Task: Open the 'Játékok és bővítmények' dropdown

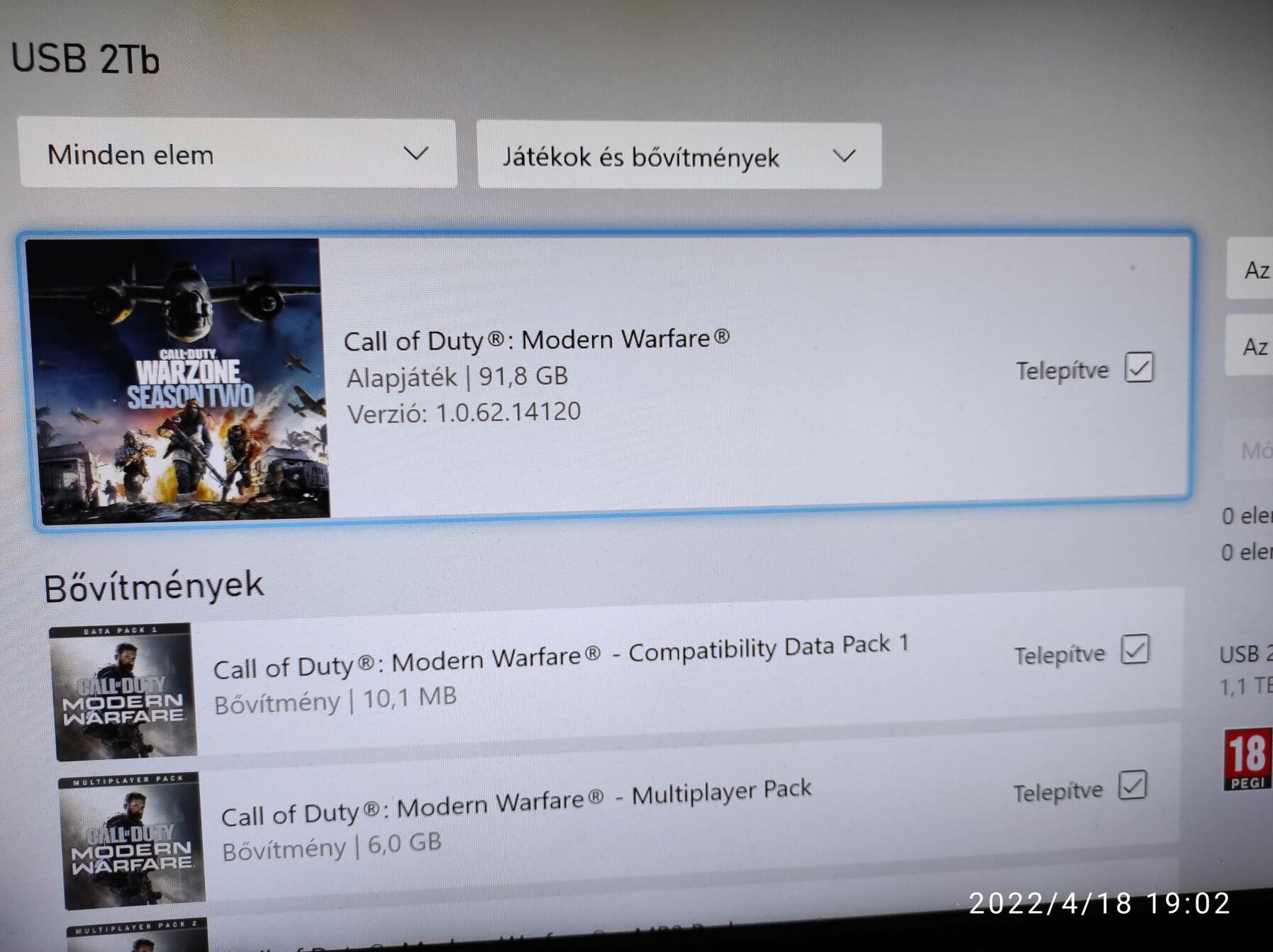Action: click(679, 156)
